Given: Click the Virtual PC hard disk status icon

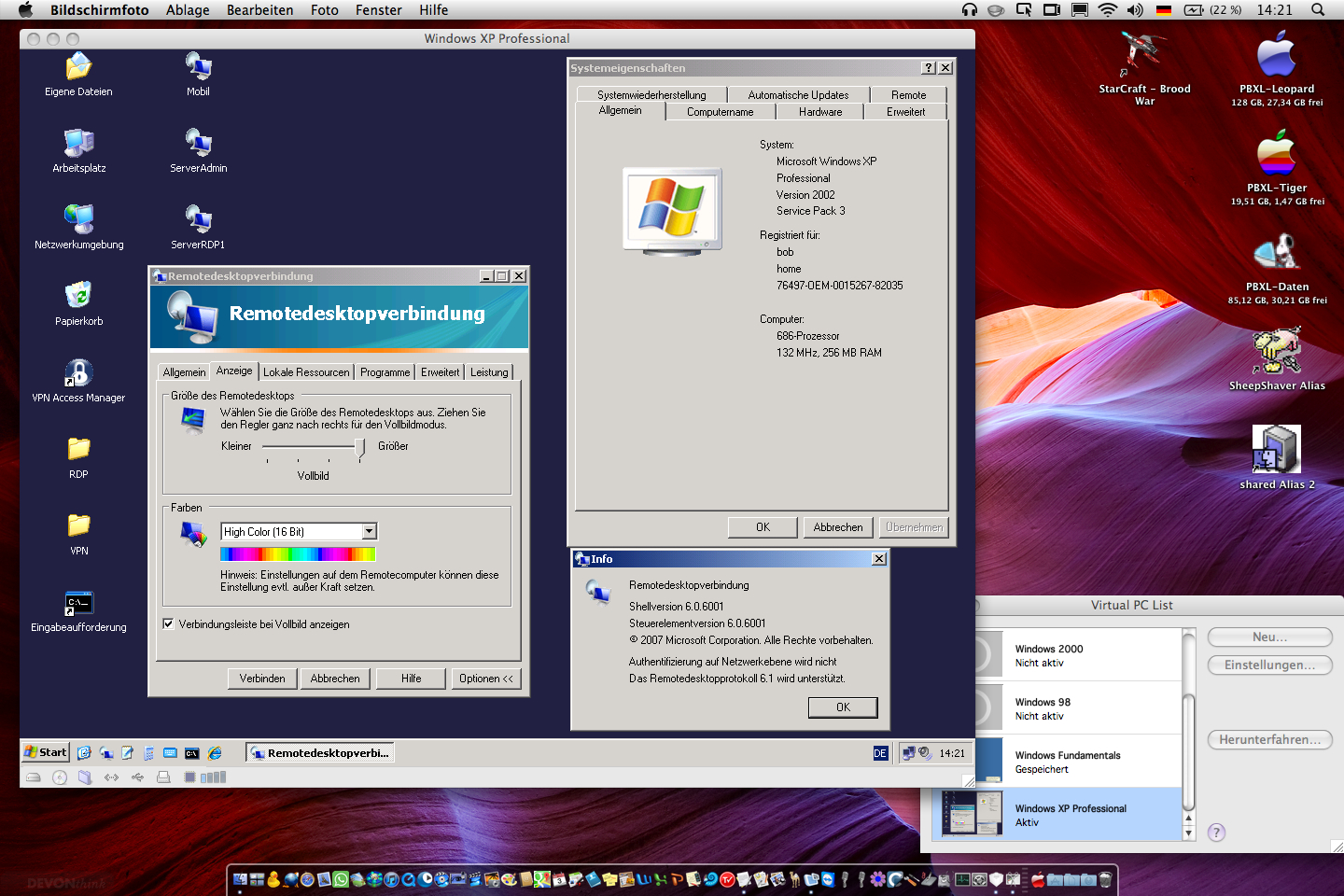Looking at the screenshot, I should click(34, 777).
